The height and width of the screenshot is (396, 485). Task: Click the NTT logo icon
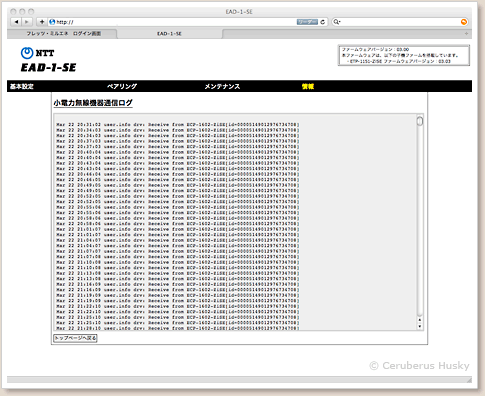click(27, 53)
